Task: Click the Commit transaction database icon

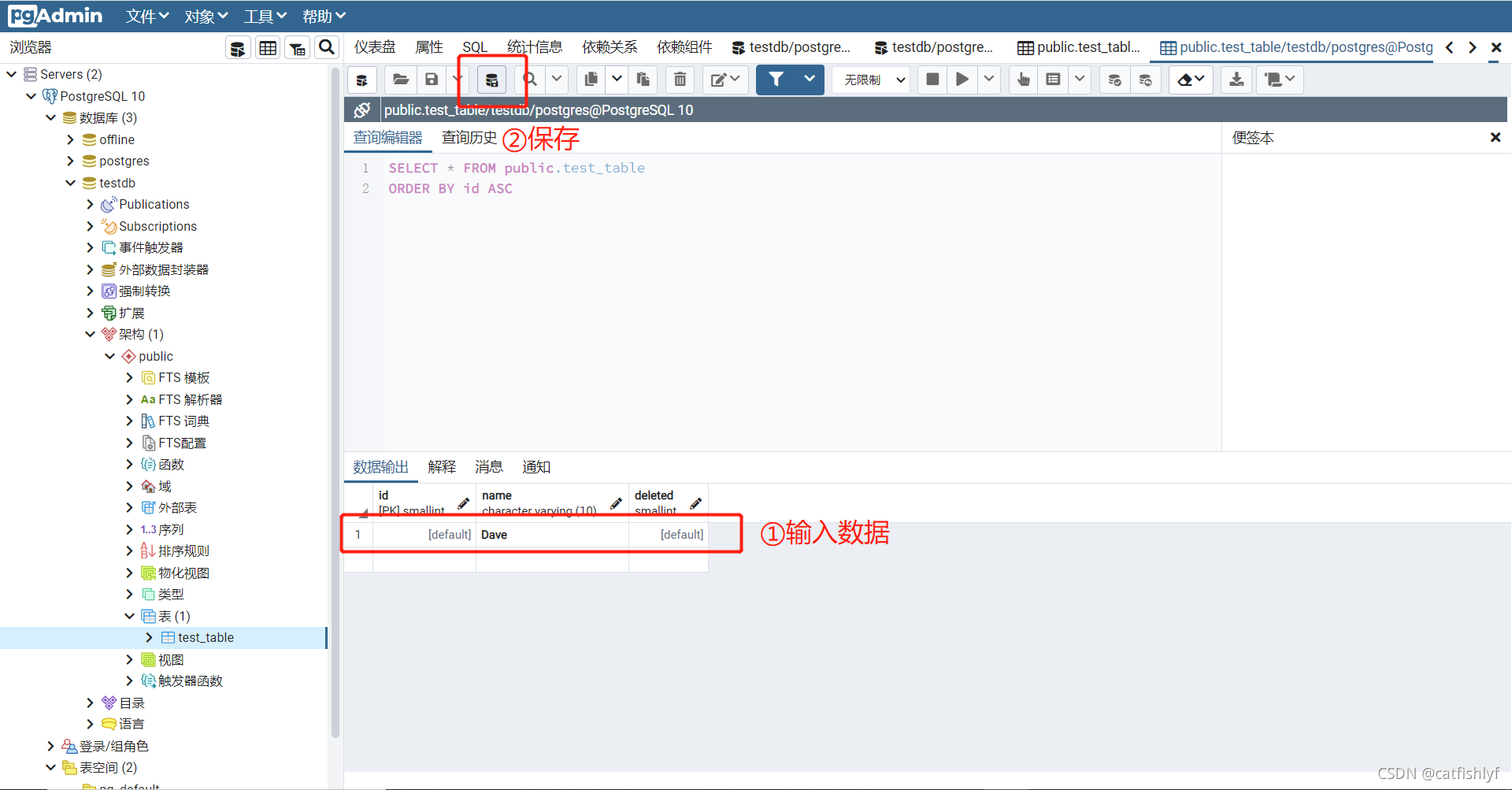Action: tap(1115, 80)
